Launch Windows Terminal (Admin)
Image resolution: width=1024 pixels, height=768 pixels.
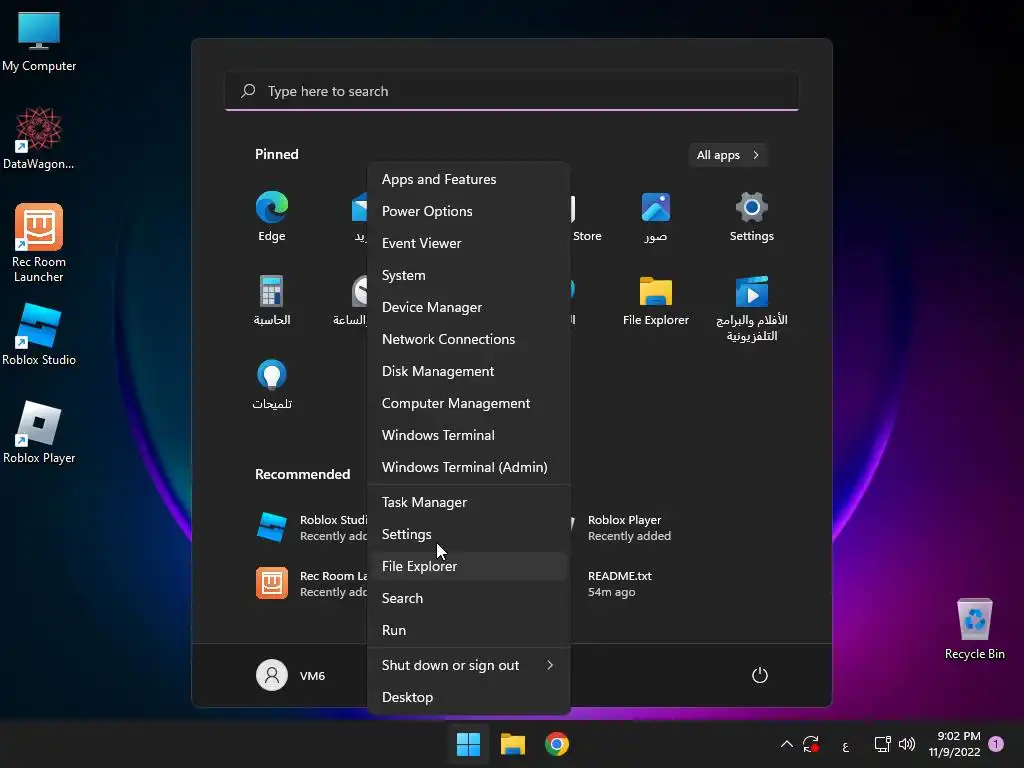[468, 467]
